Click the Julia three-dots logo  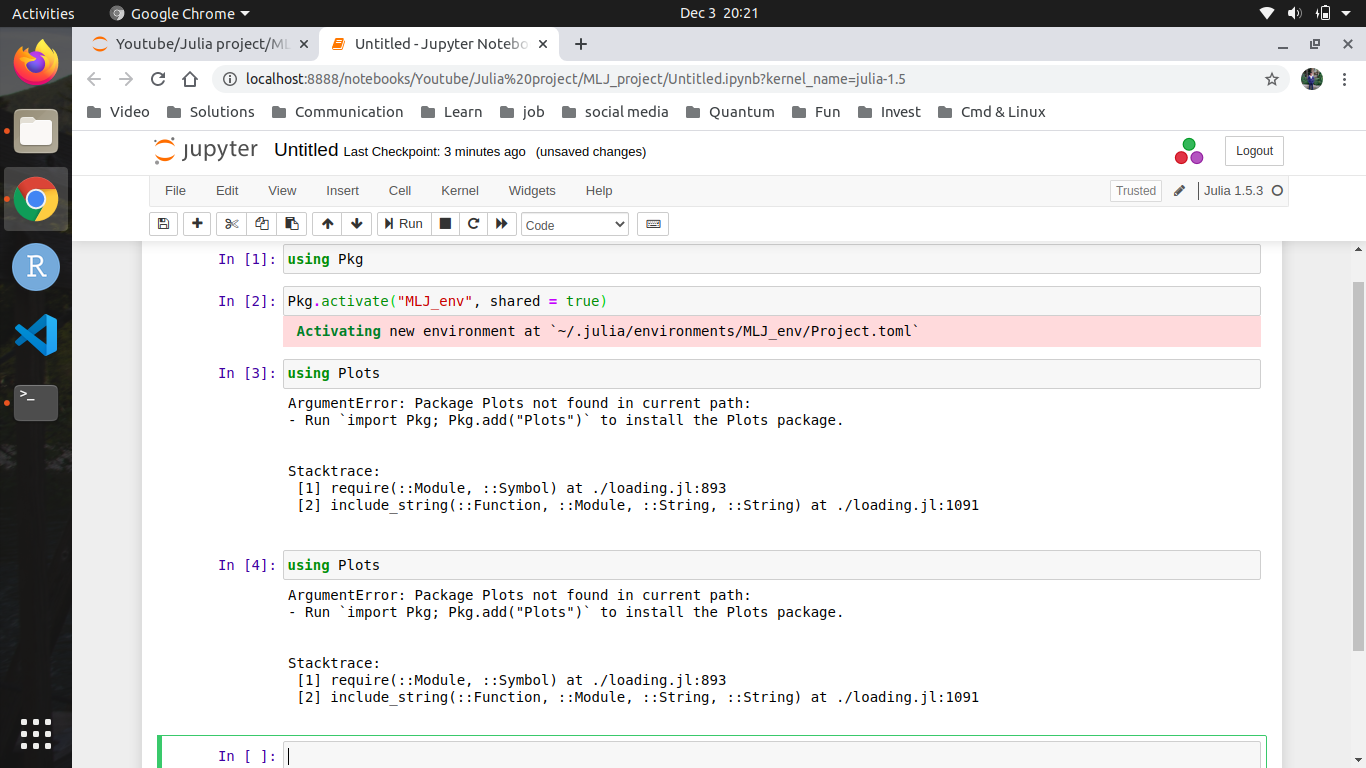1189,151
